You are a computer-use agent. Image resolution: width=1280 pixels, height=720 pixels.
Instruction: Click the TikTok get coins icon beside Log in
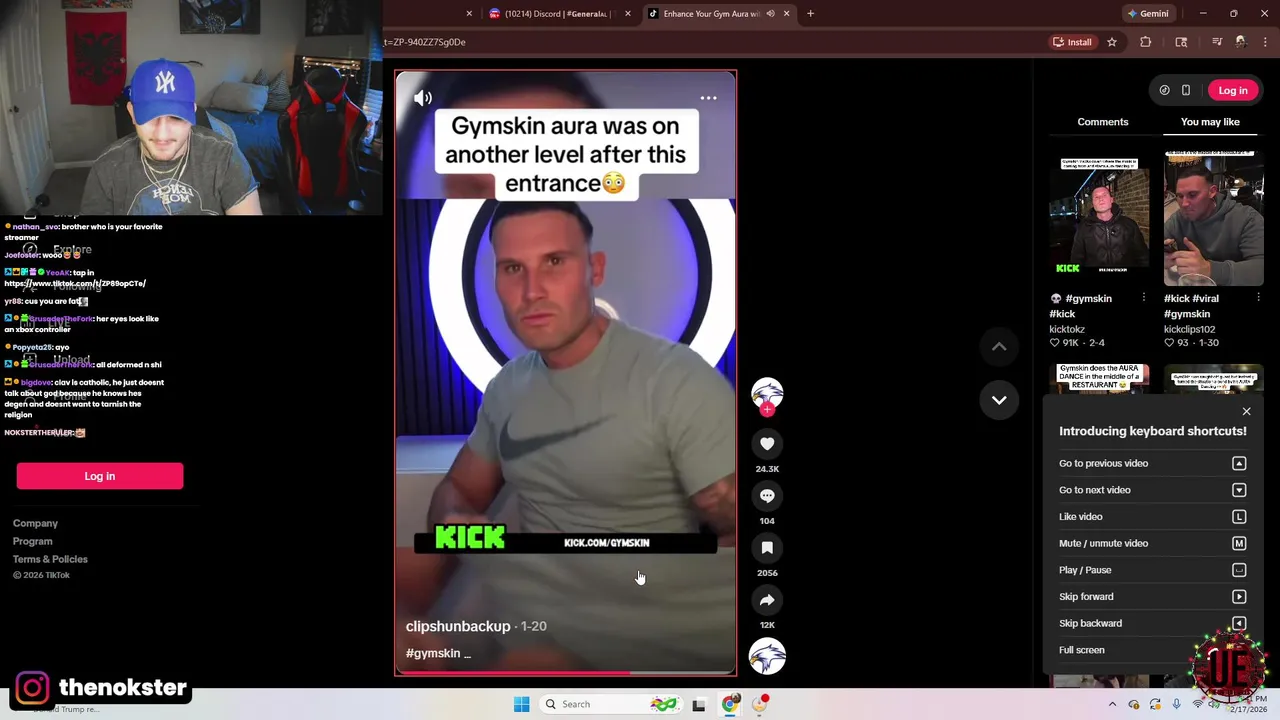click(x=1164, y=90)
